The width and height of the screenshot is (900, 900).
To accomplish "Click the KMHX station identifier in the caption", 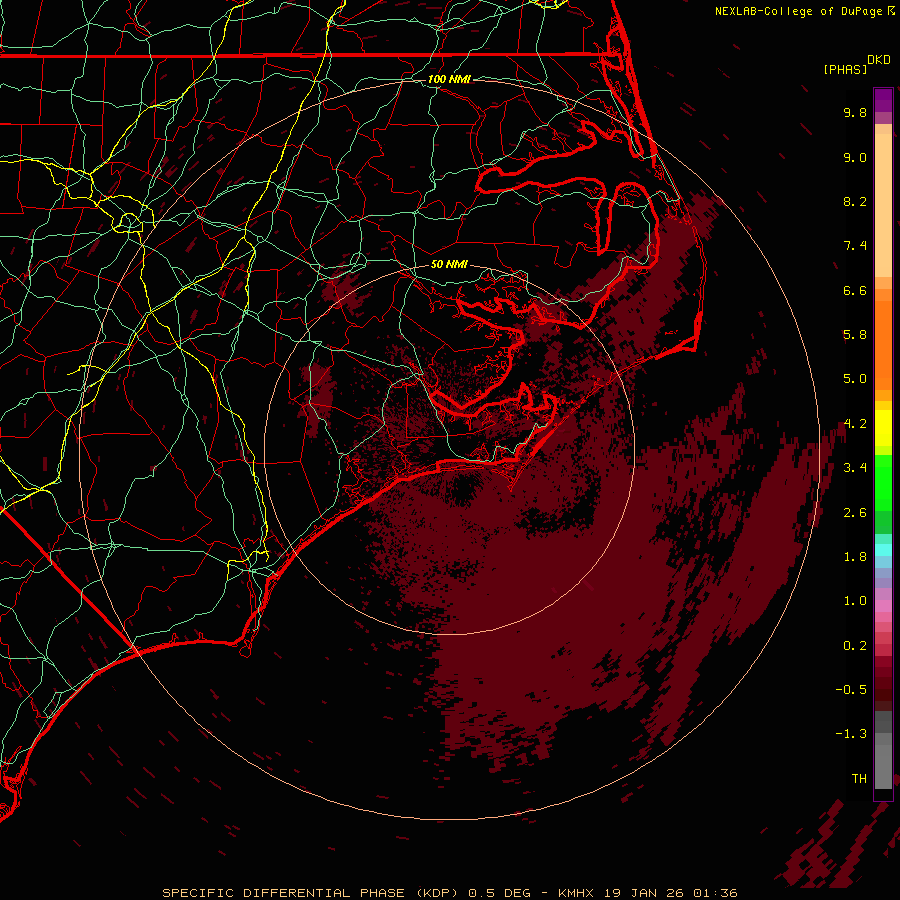I will tap(577, 893).
